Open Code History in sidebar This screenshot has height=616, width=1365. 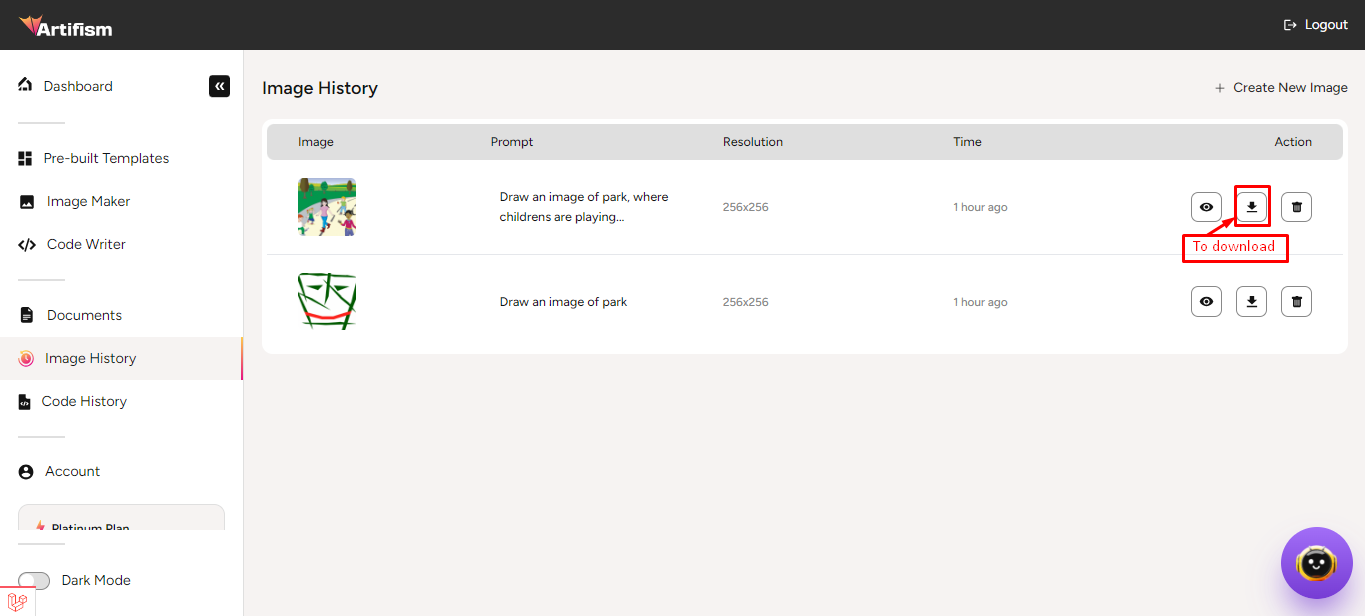[x=84, y=401]
